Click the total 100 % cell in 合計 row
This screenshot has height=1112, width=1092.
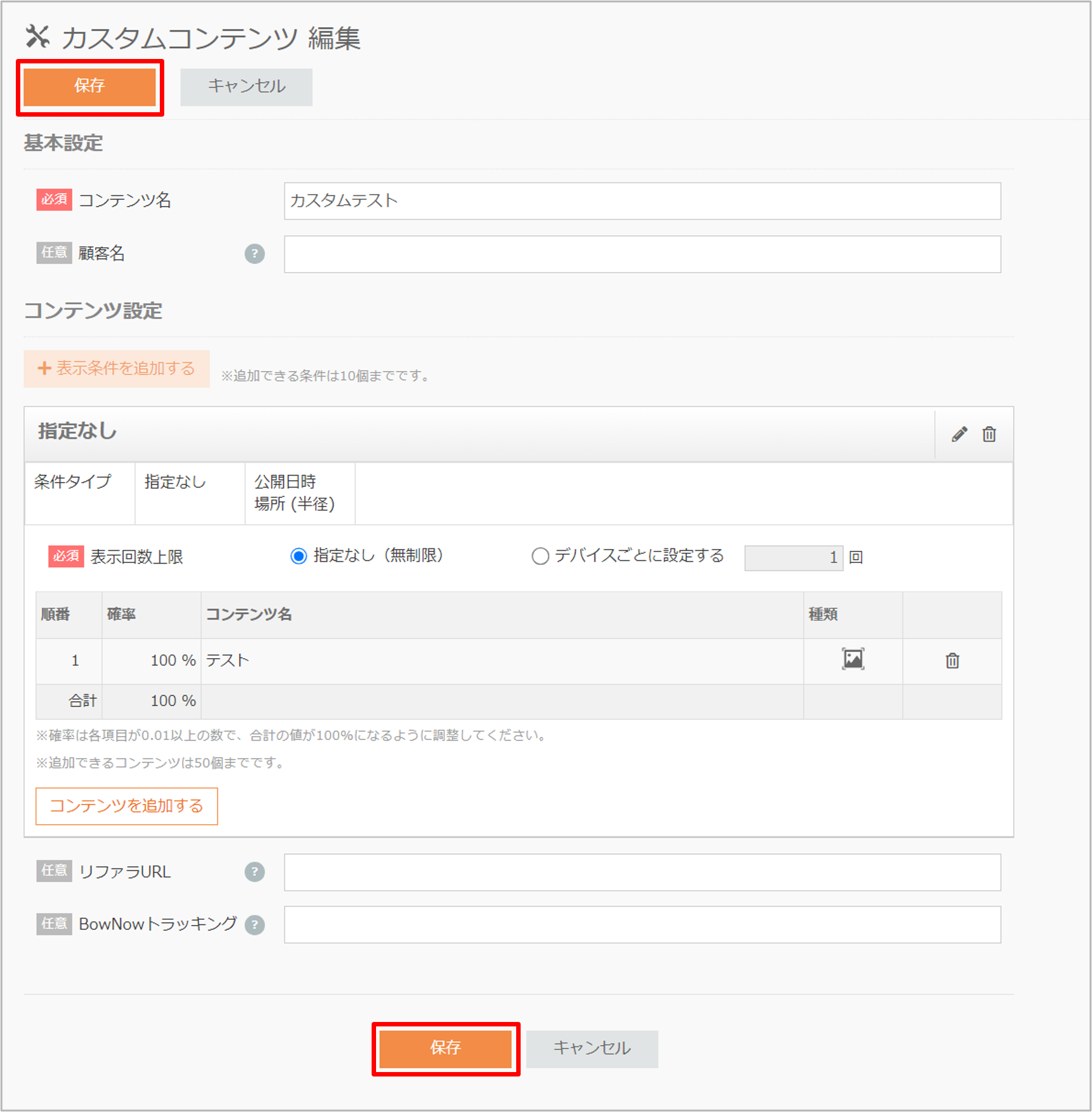click(152, 701)
